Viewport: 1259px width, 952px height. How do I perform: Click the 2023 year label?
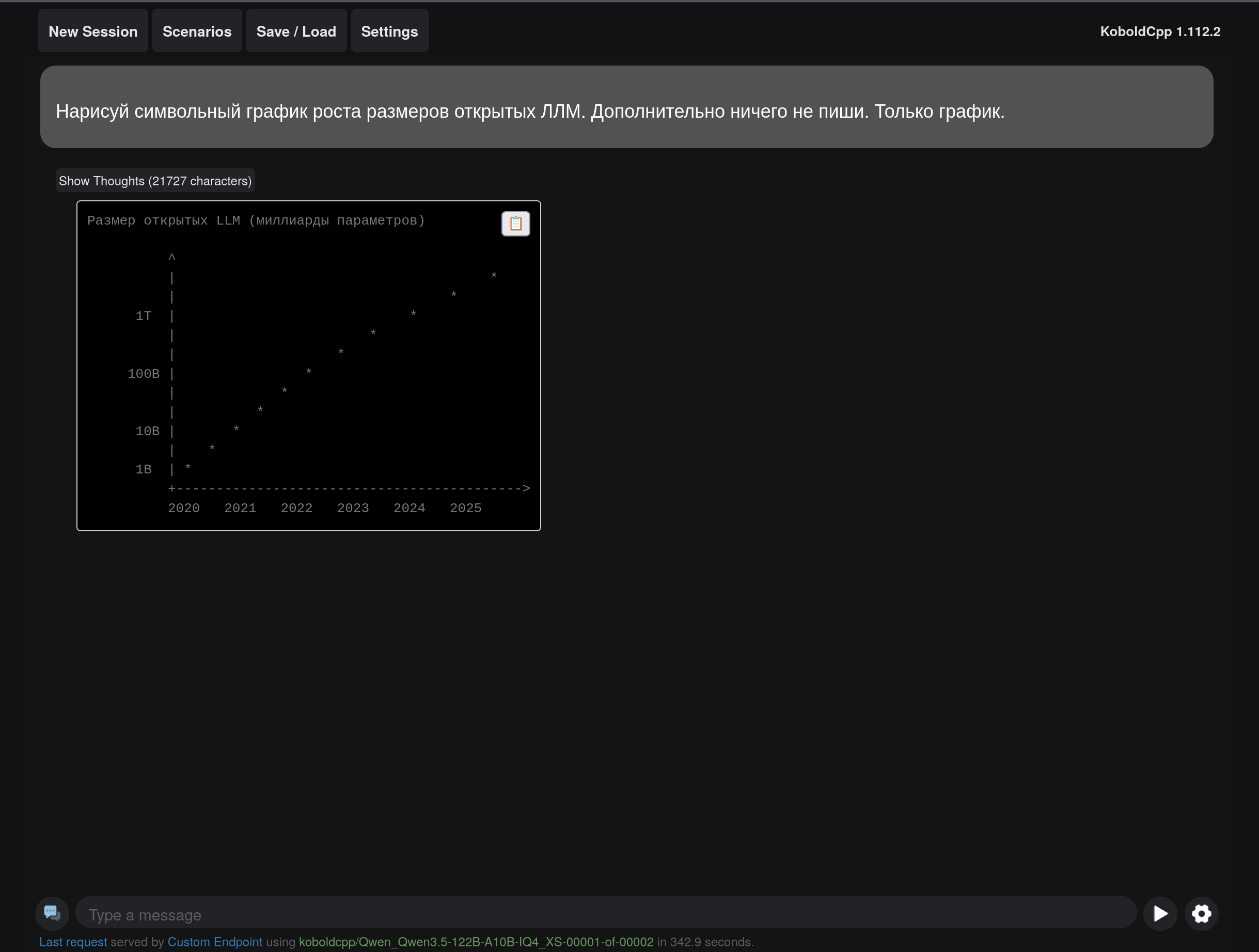point(353,508)
